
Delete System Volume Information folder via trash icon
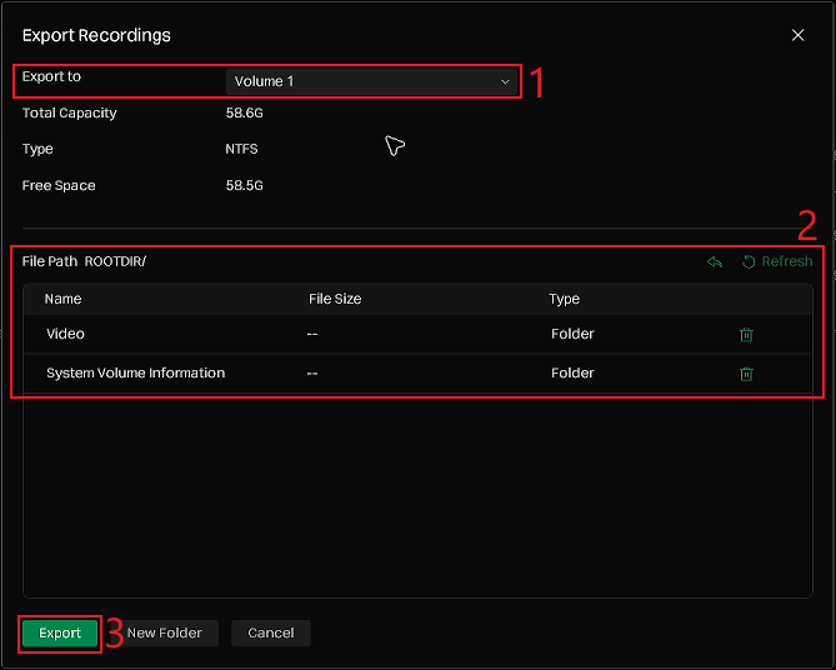pyautogui.click(x=746, y=374)
